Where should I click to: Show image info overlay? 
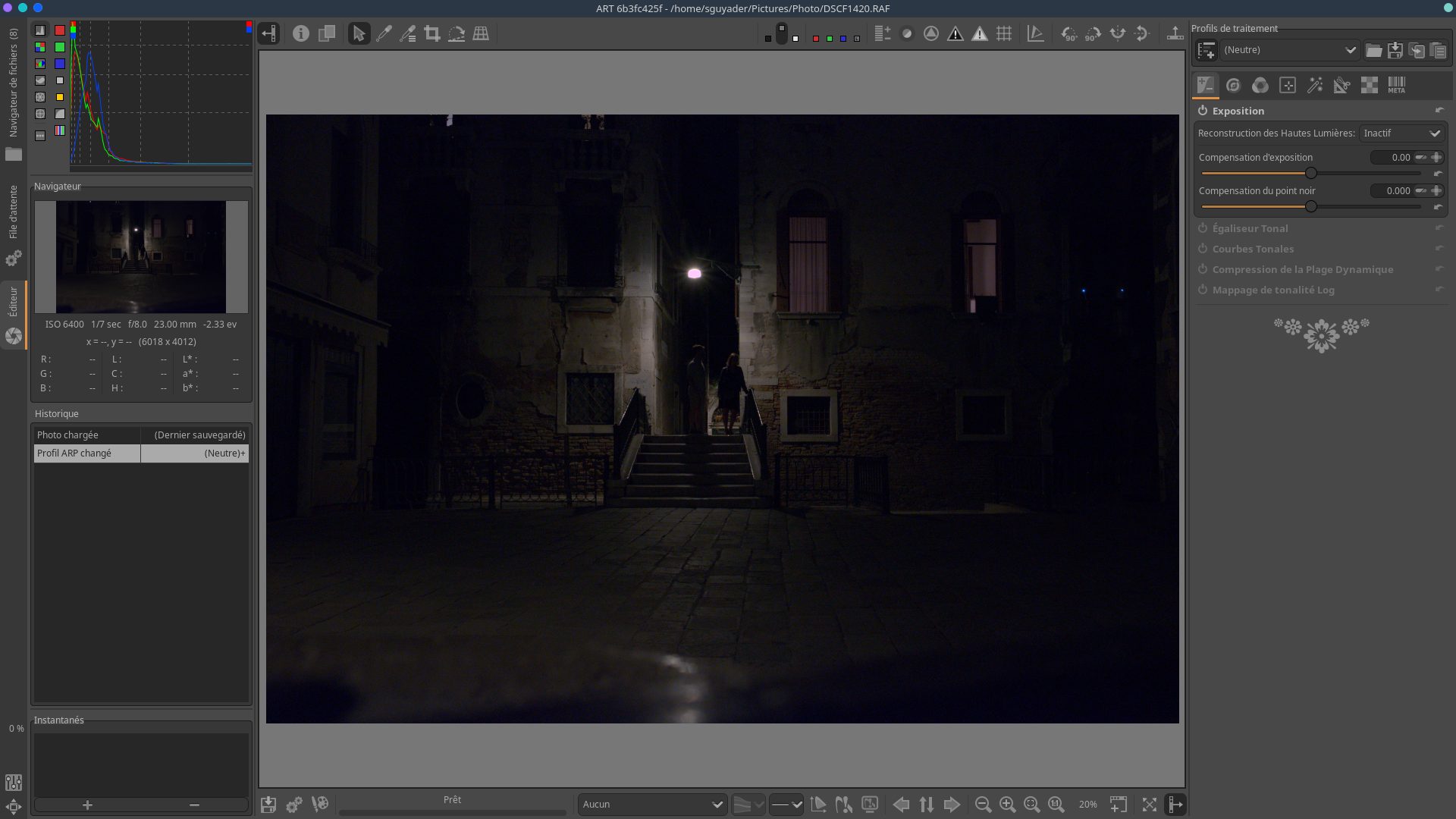[x=301, y=34]
